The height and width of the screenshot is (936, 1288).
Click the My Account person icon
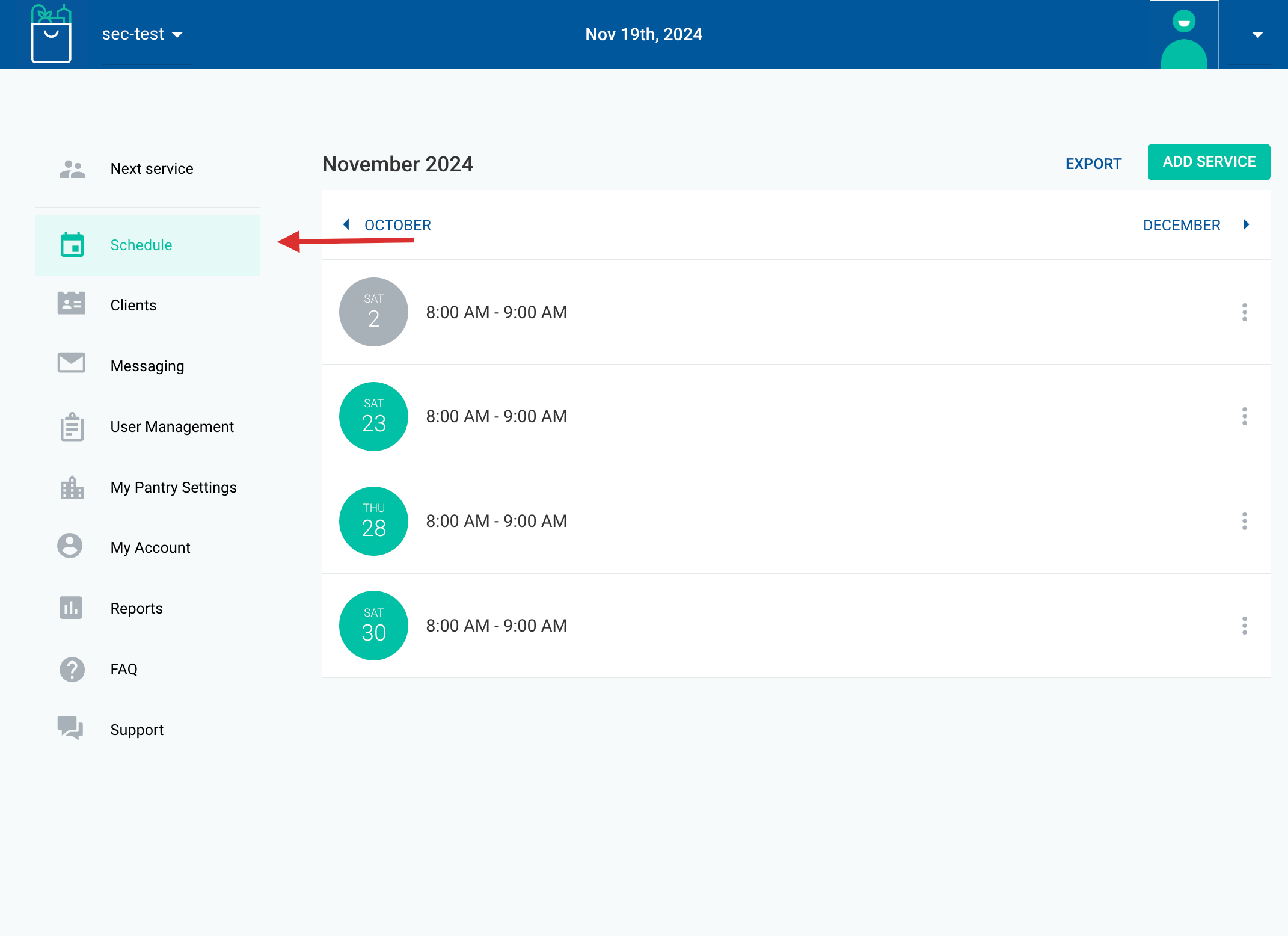click(x=70, y=546)
